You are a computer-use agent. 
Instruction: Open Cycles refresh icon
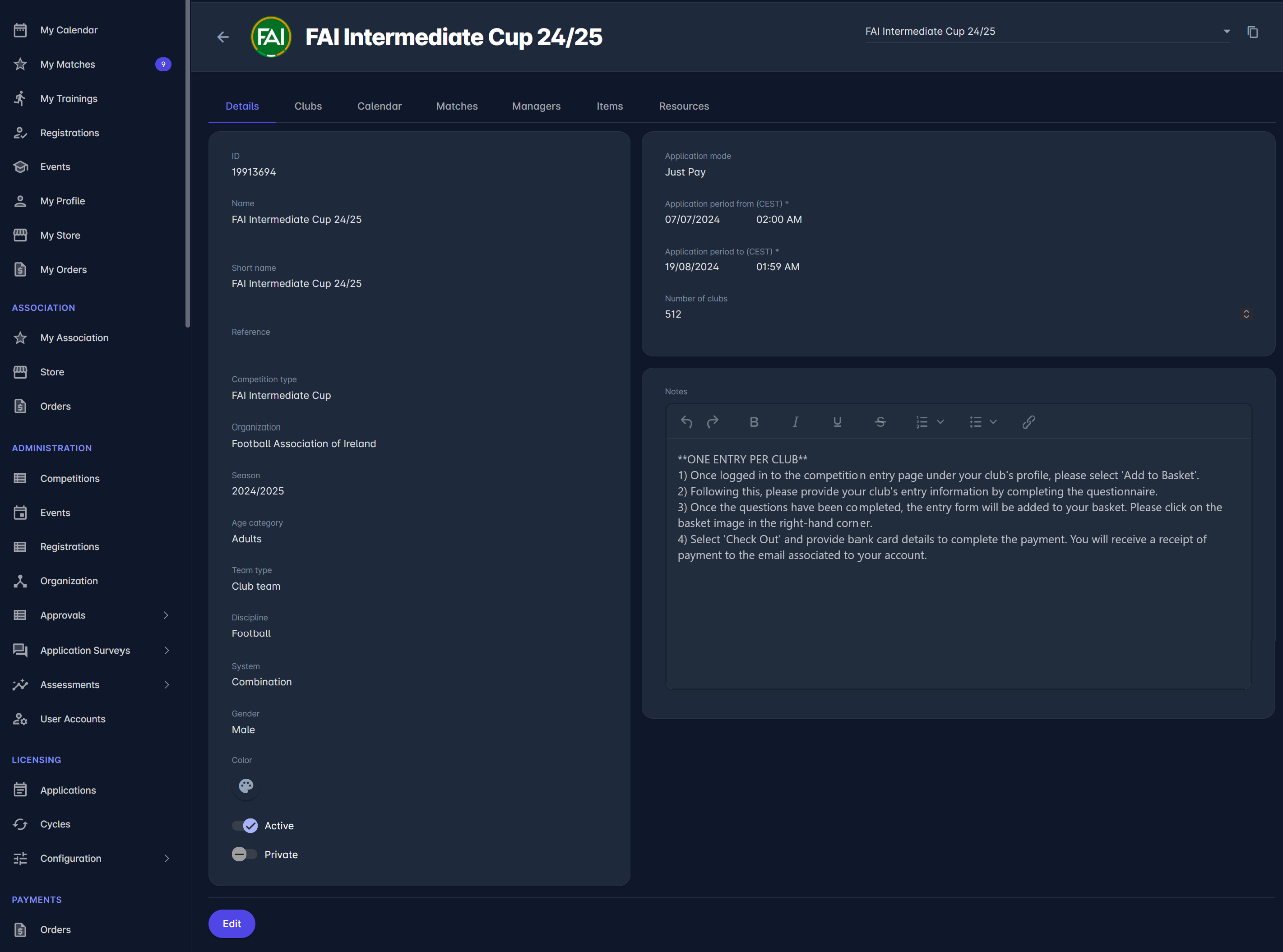(x=20, y=824)
